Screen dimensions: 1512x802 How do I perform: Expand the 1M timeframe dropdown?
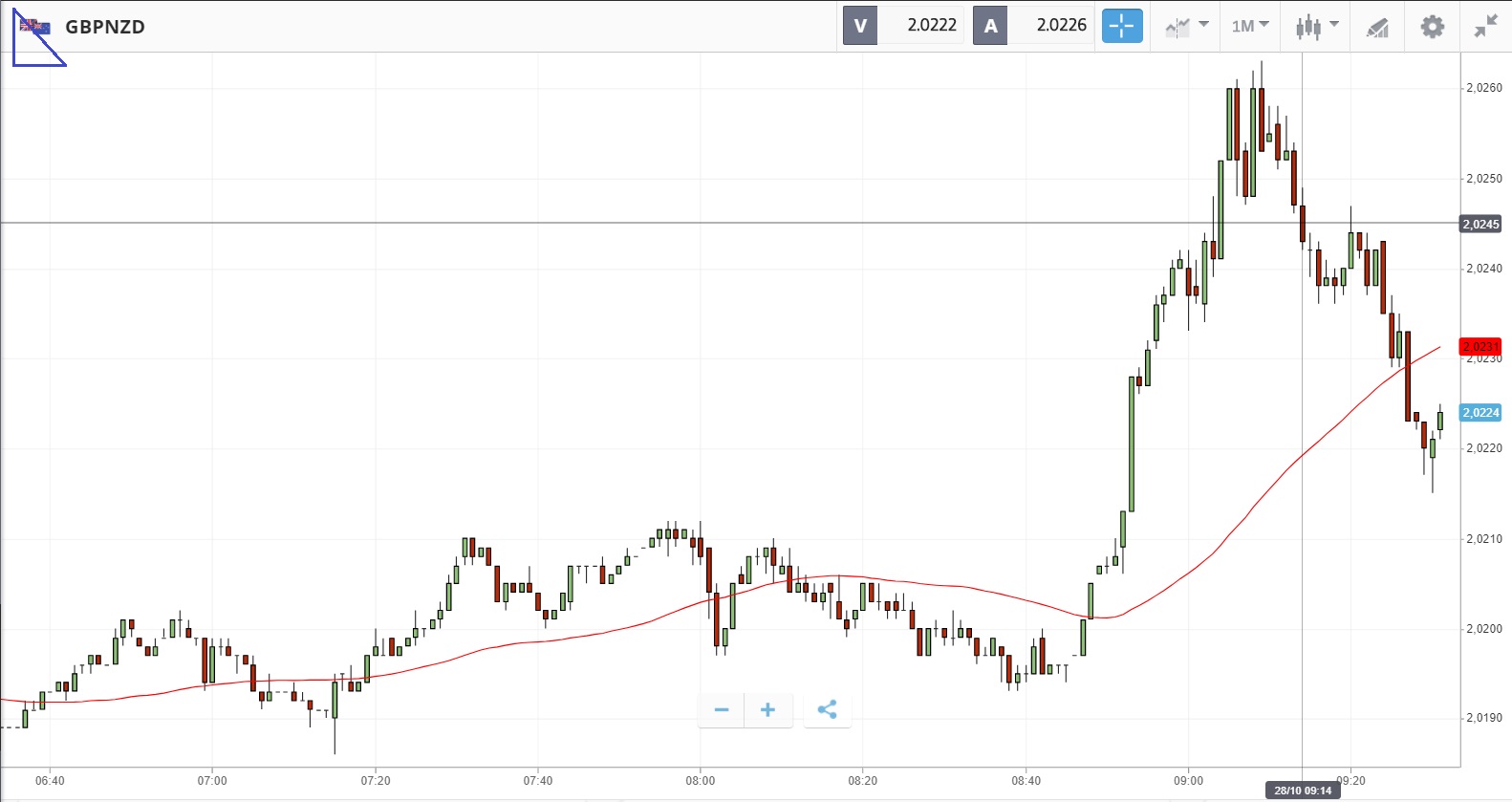tap(1250, 26)
